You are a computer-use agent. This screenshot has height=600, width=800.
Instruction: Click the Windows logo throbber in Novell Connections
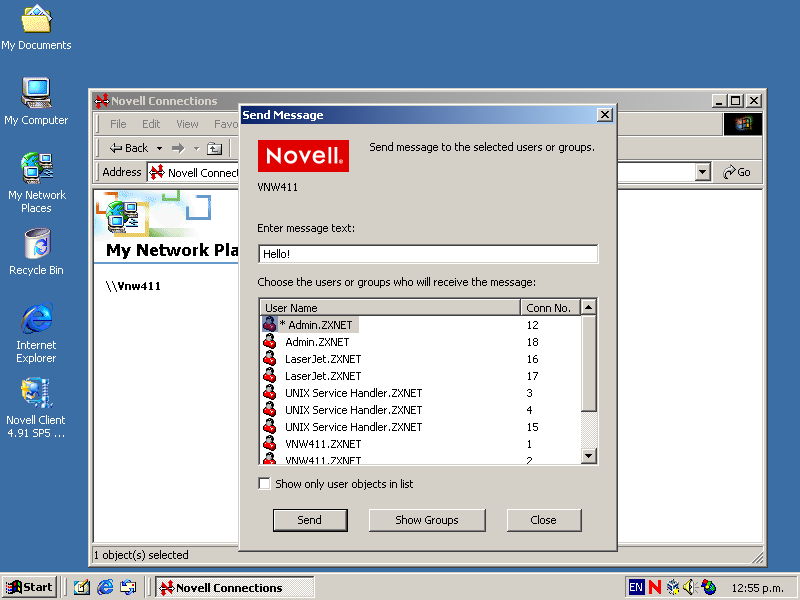point(743,124)
